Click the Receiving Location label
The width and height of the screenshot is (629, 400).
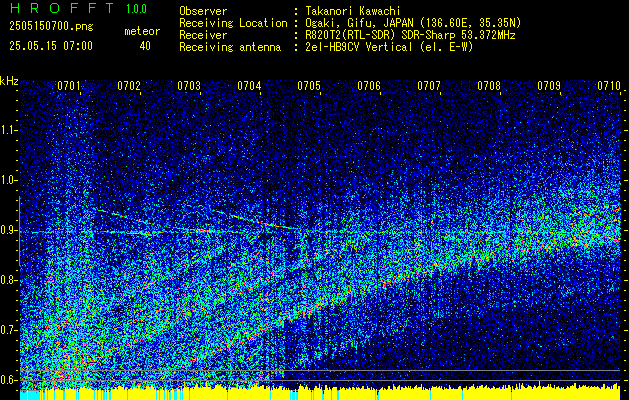233,23
